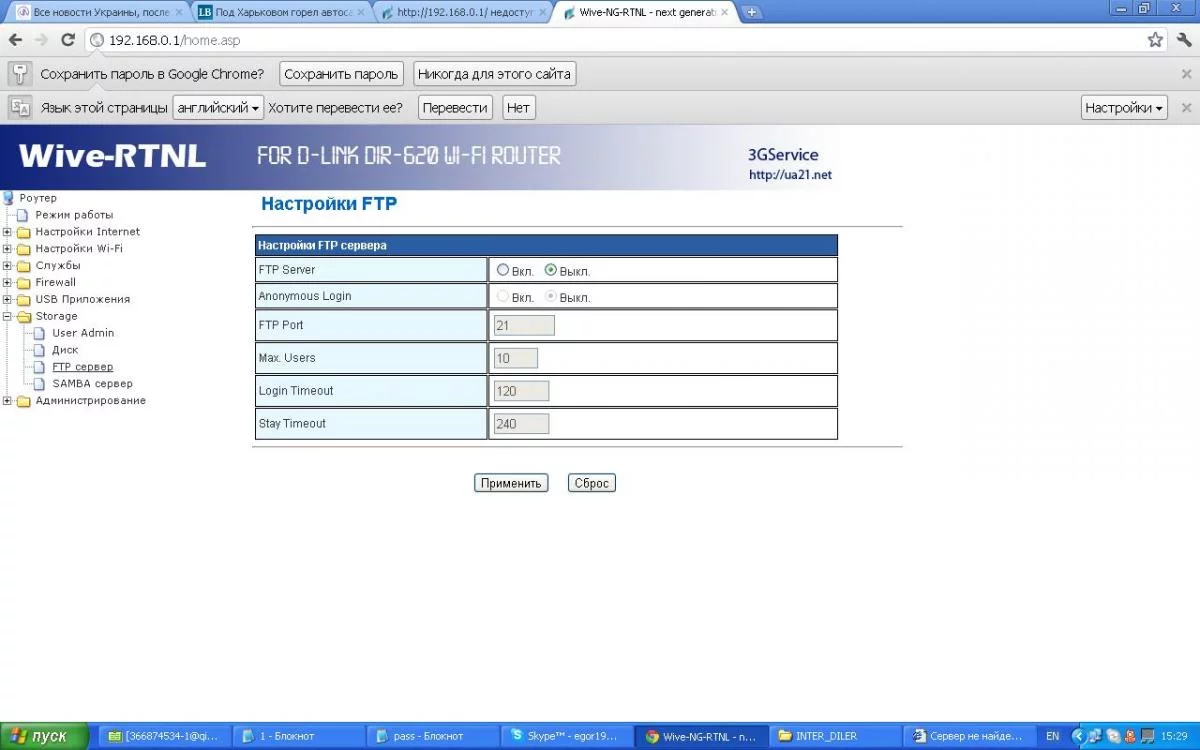1200x750 pixels.
Task: Expand the USB Приложения tree node
Action: (7, 300)
